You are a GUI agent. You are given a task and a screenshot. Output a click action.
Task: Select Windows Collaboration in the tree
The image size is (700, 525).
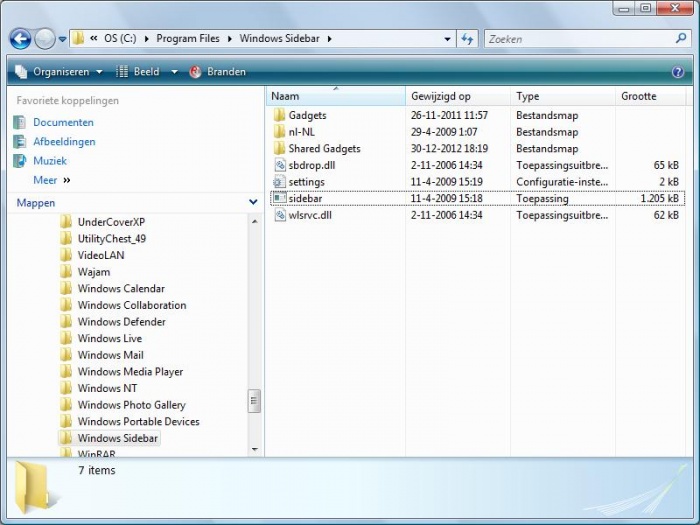click(132, 305)
